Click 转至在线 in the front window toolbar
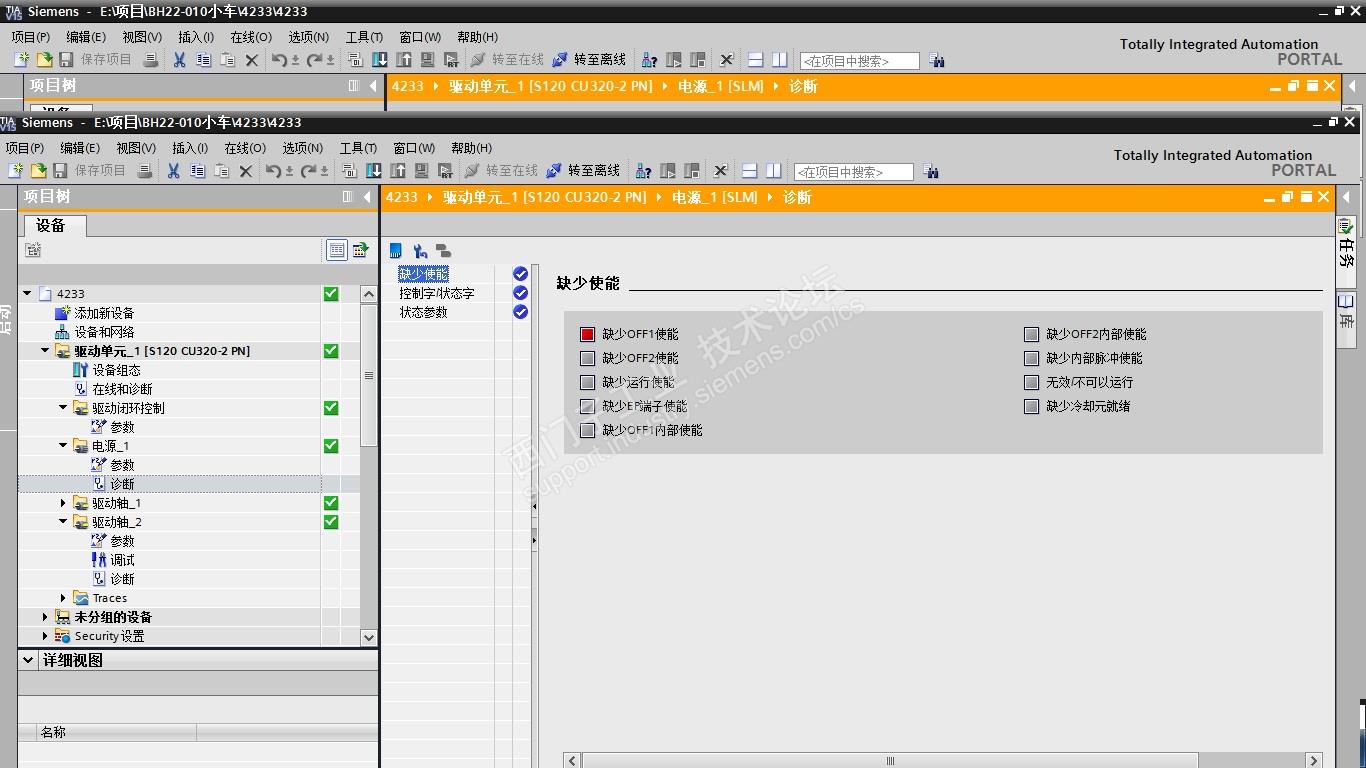This screenshot has width=1366, height=768. [x=503, y=171]
